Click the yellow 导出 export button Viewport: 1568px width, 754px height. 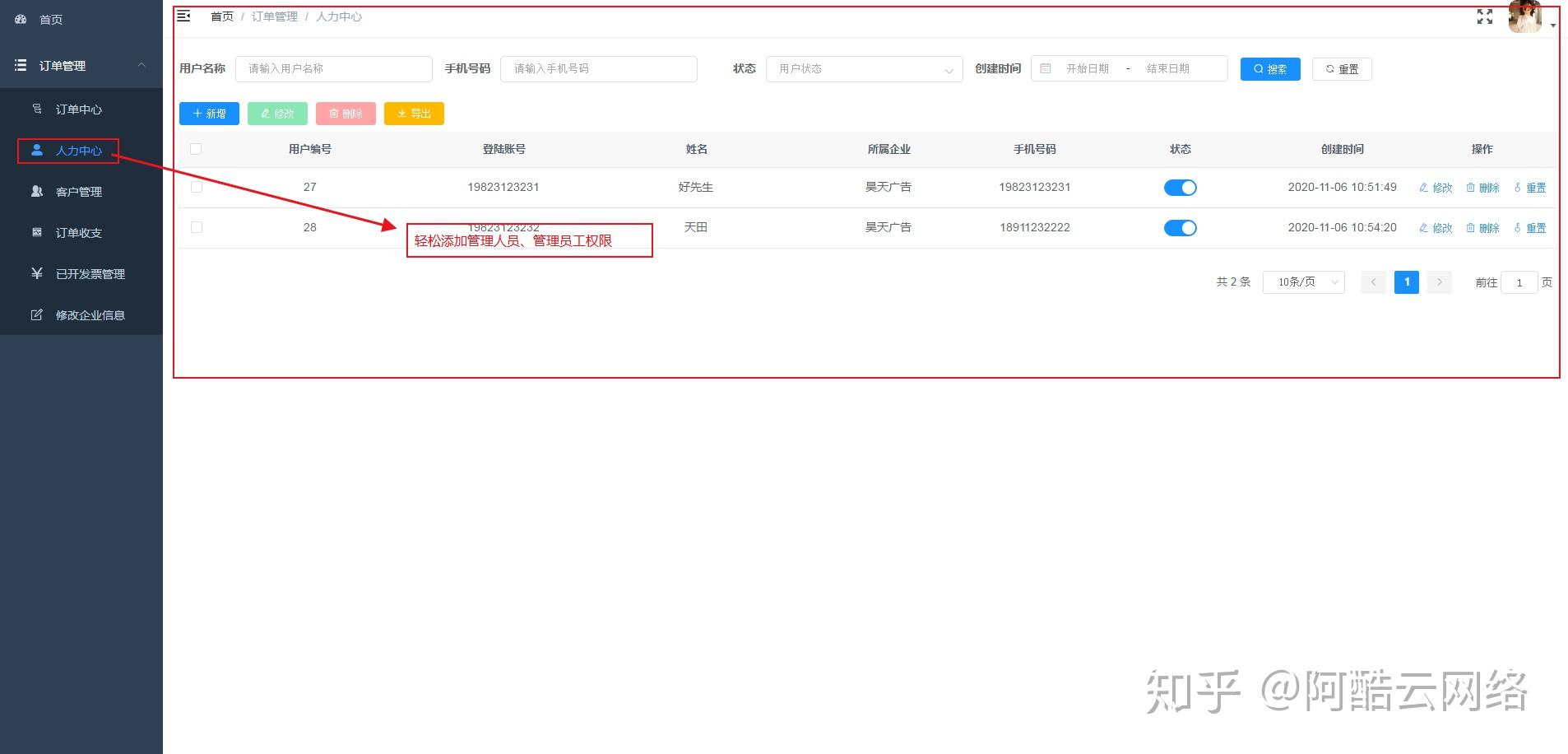tap(414, 113)
